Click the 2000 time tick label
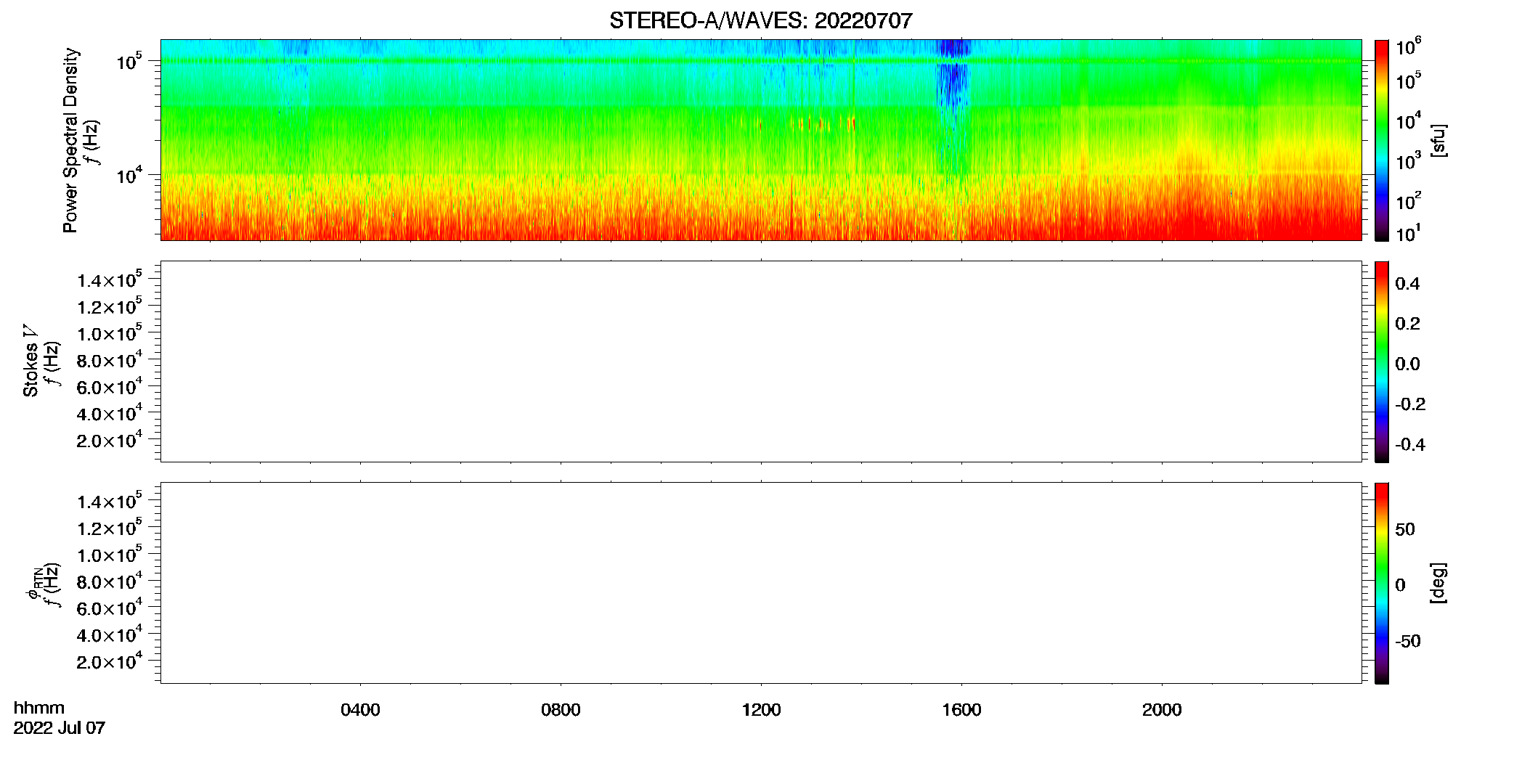Image resolution: width=1522 pixels, height=784 pixels. (x=1162, y=710)
